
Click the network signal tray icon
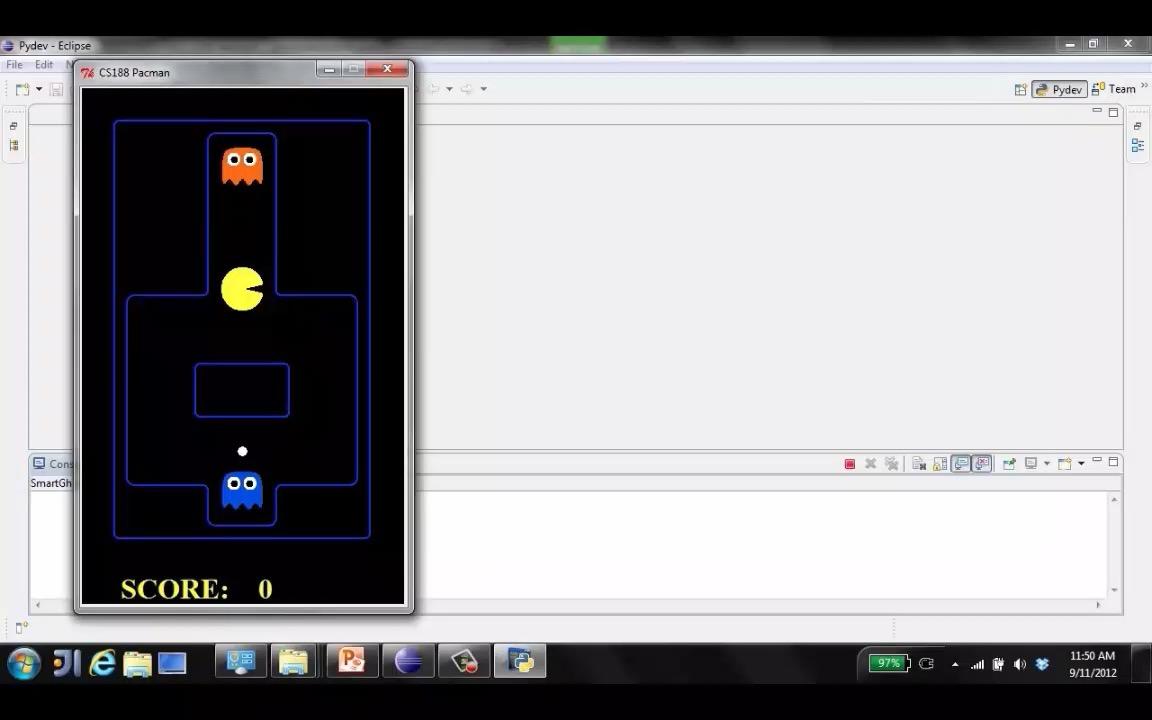point(977,664)
